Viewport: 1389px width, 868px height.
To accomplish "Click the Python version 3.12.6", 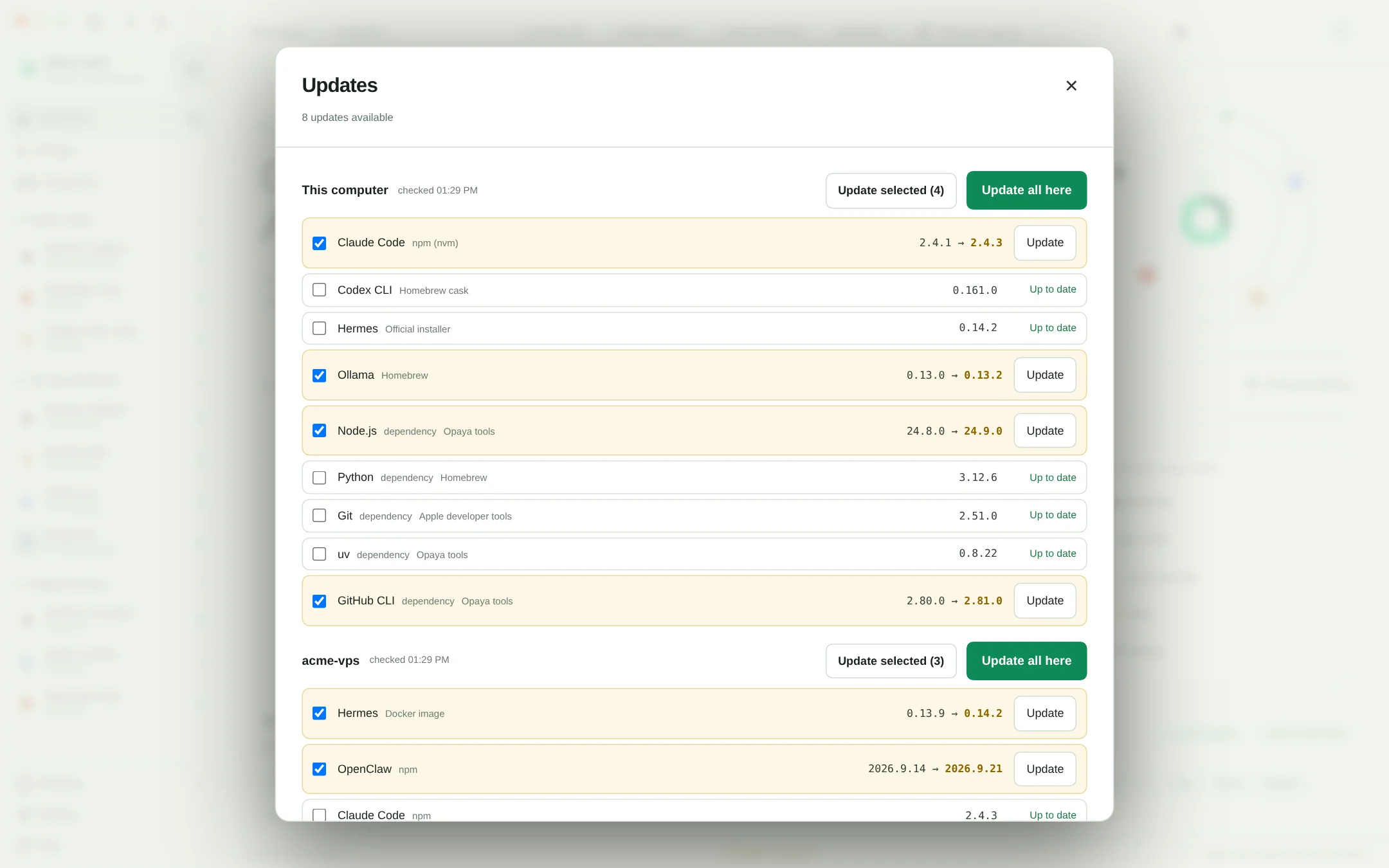I will (977, 477).
